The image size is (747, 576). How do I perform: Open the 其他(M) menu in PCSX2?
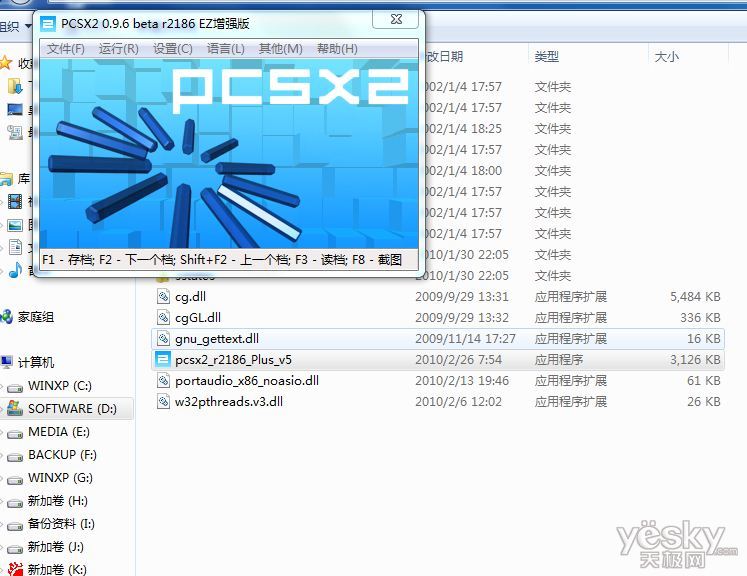pyautogui.click(x=280, y=49)
